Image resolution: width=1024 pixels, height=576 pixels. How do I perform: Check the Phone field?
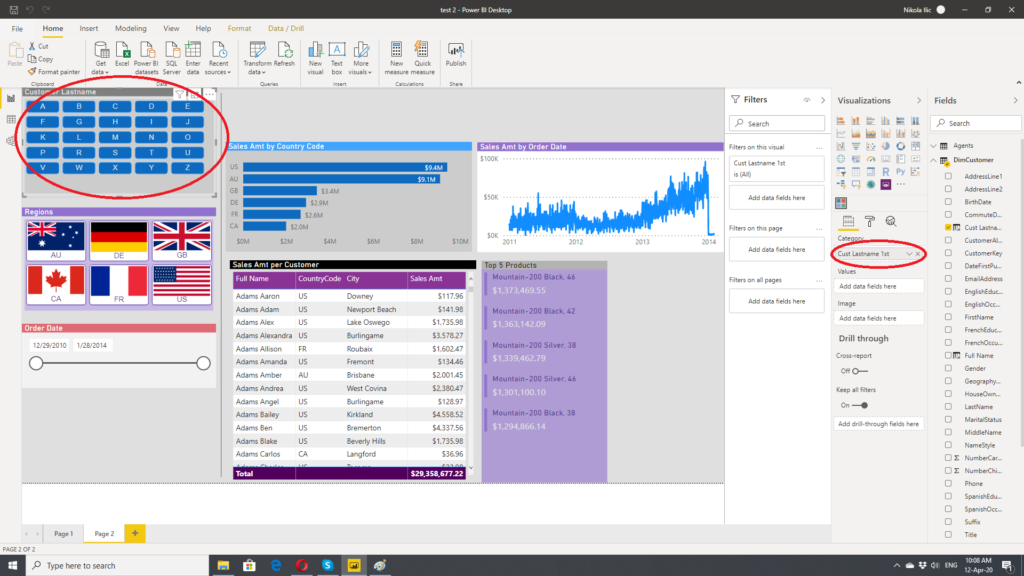(x=948, y=483)
